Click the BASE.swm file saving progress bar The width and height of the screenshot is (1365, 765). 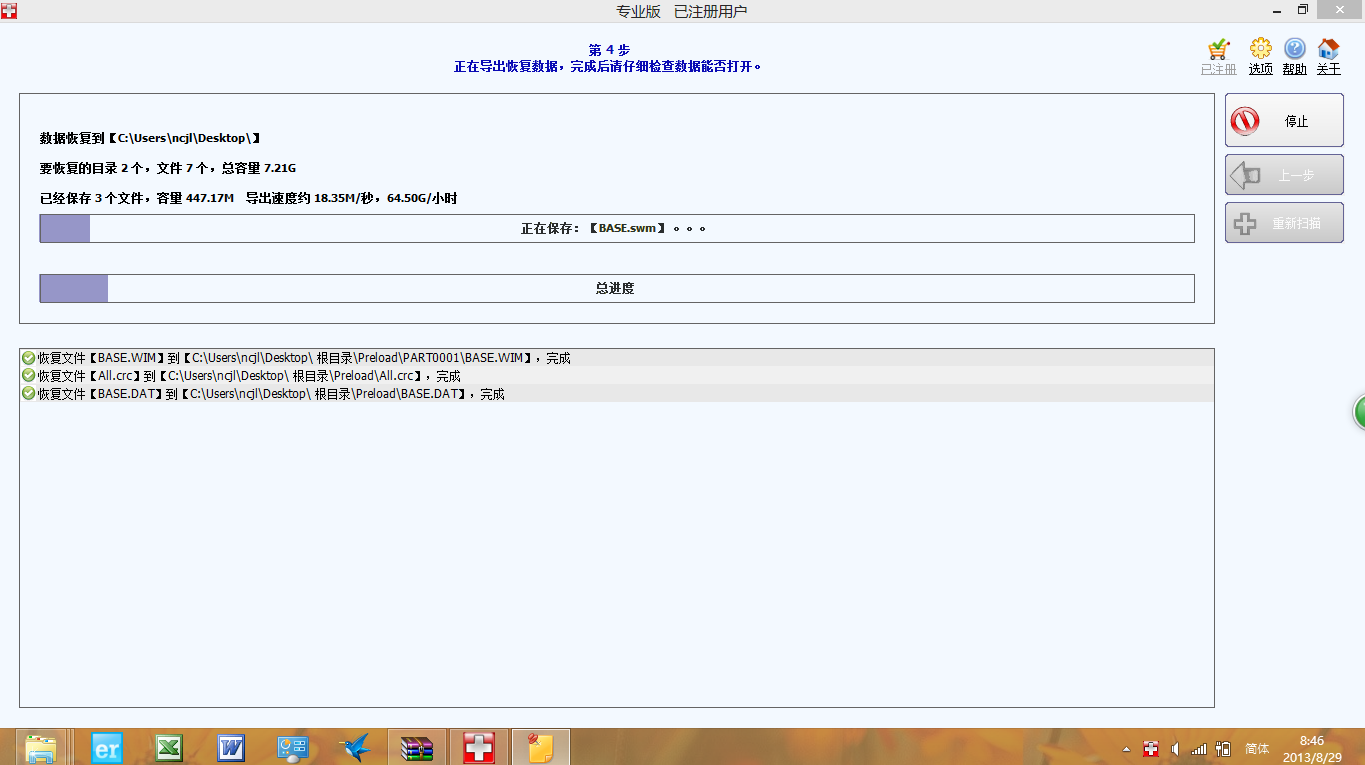pos(616,228)
